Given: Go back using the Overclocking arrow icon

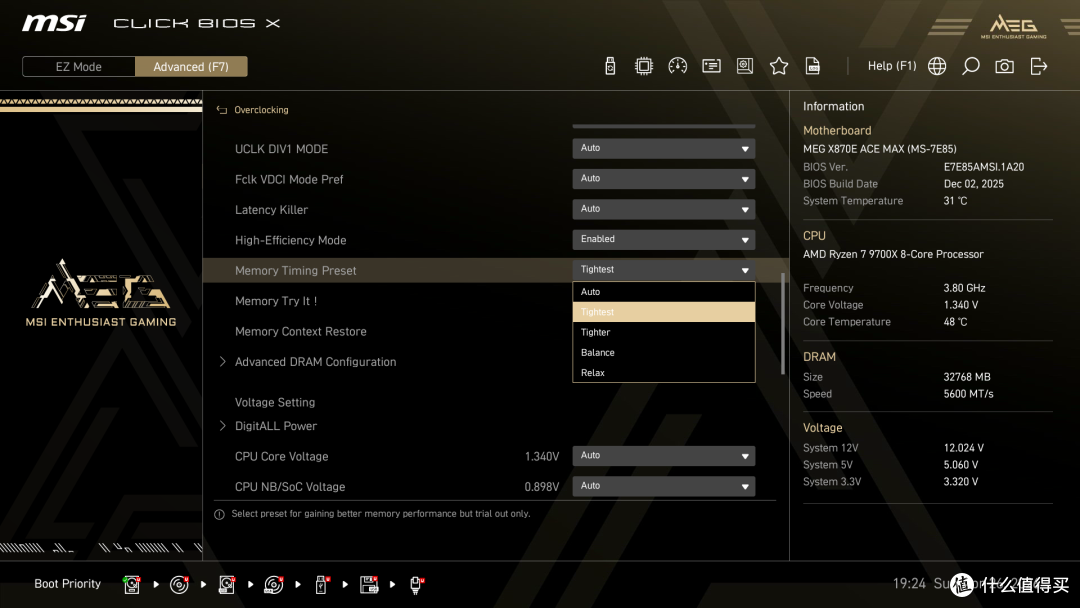Looking at the screenshot, I should [x=221, y=110].
